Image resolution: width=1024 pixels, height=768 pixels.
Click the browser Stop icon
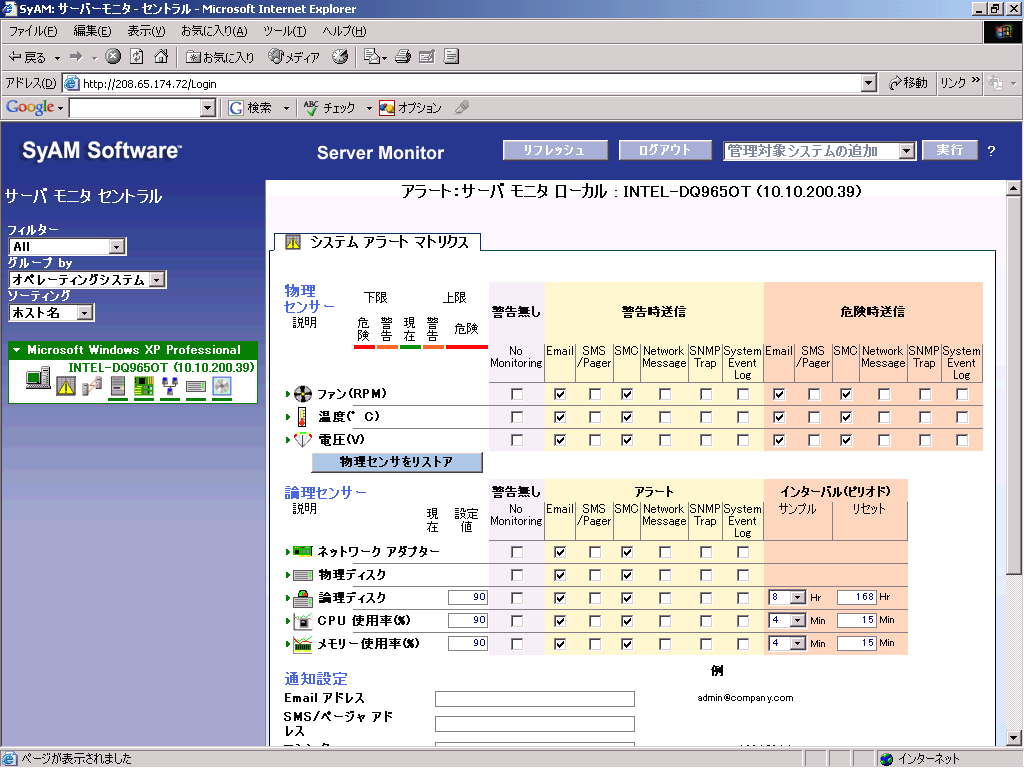113,57
